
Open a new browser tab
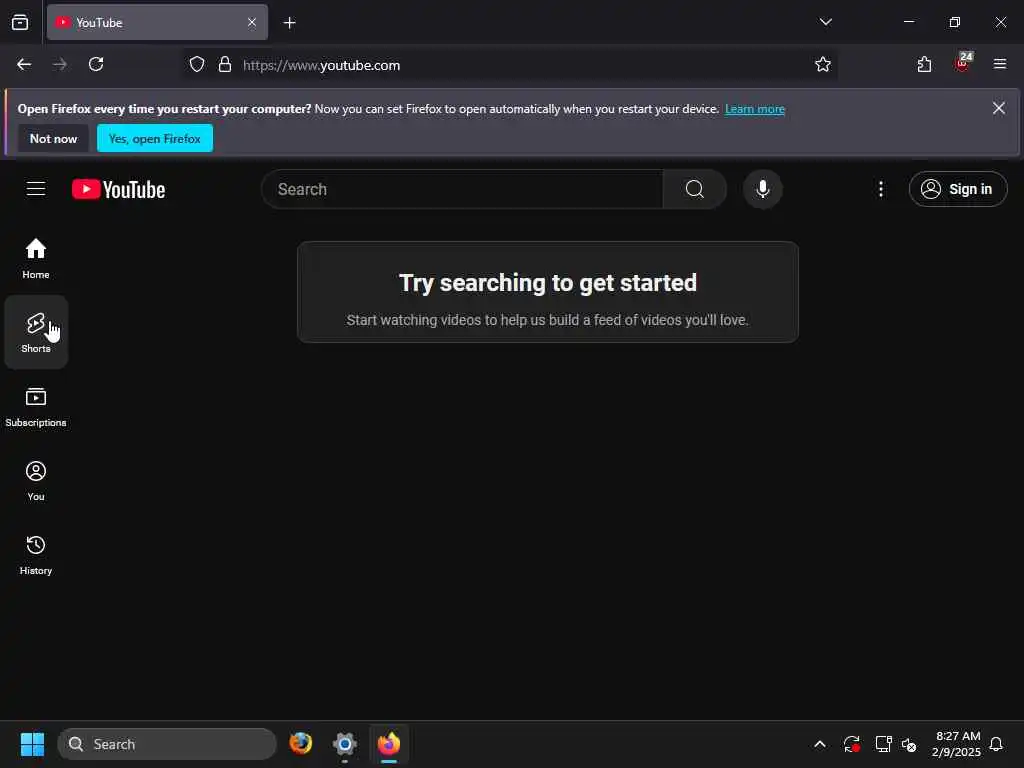tap(289, 23)
